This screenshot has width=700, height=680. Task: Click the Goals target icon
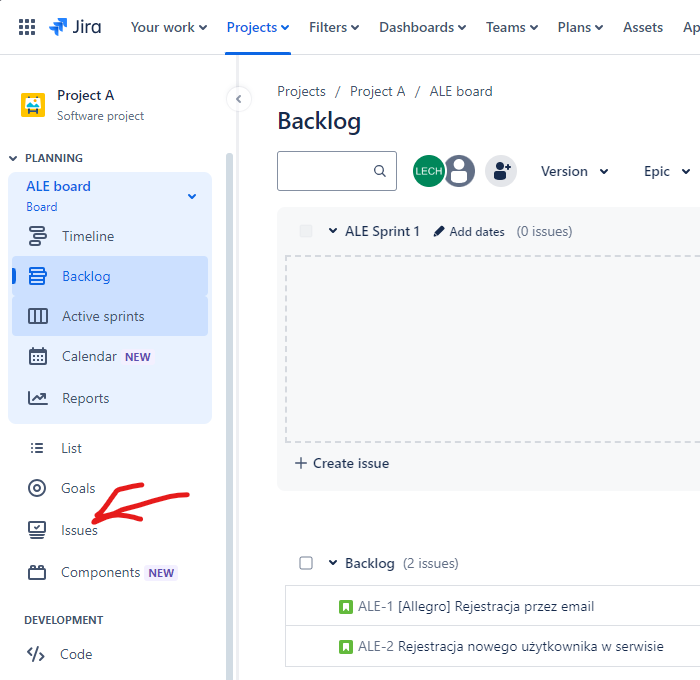pyautogui.click(x=37, y=488)
